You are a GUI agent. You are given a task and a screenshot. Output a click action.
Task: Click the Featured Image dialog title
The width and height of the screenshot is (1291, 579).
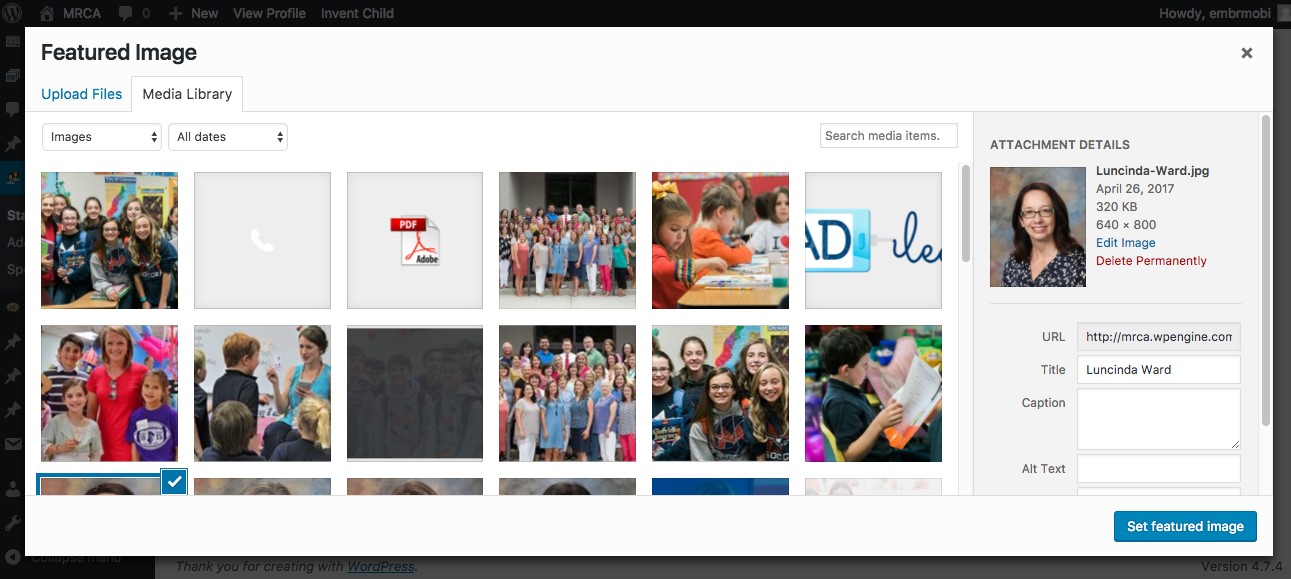coord(119,53)
